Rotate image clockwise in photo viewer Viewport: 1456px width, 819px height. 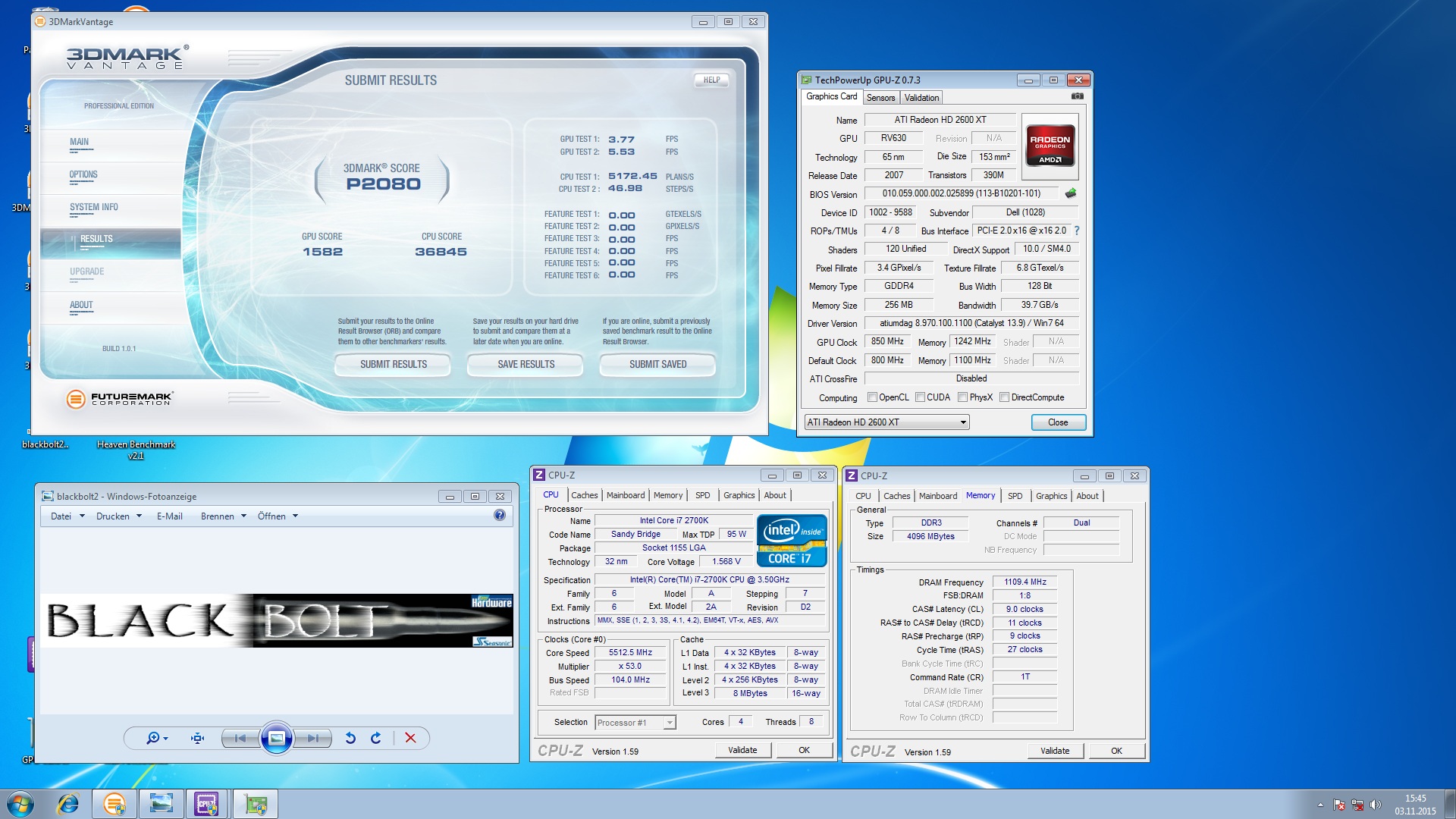coord(375,738)
